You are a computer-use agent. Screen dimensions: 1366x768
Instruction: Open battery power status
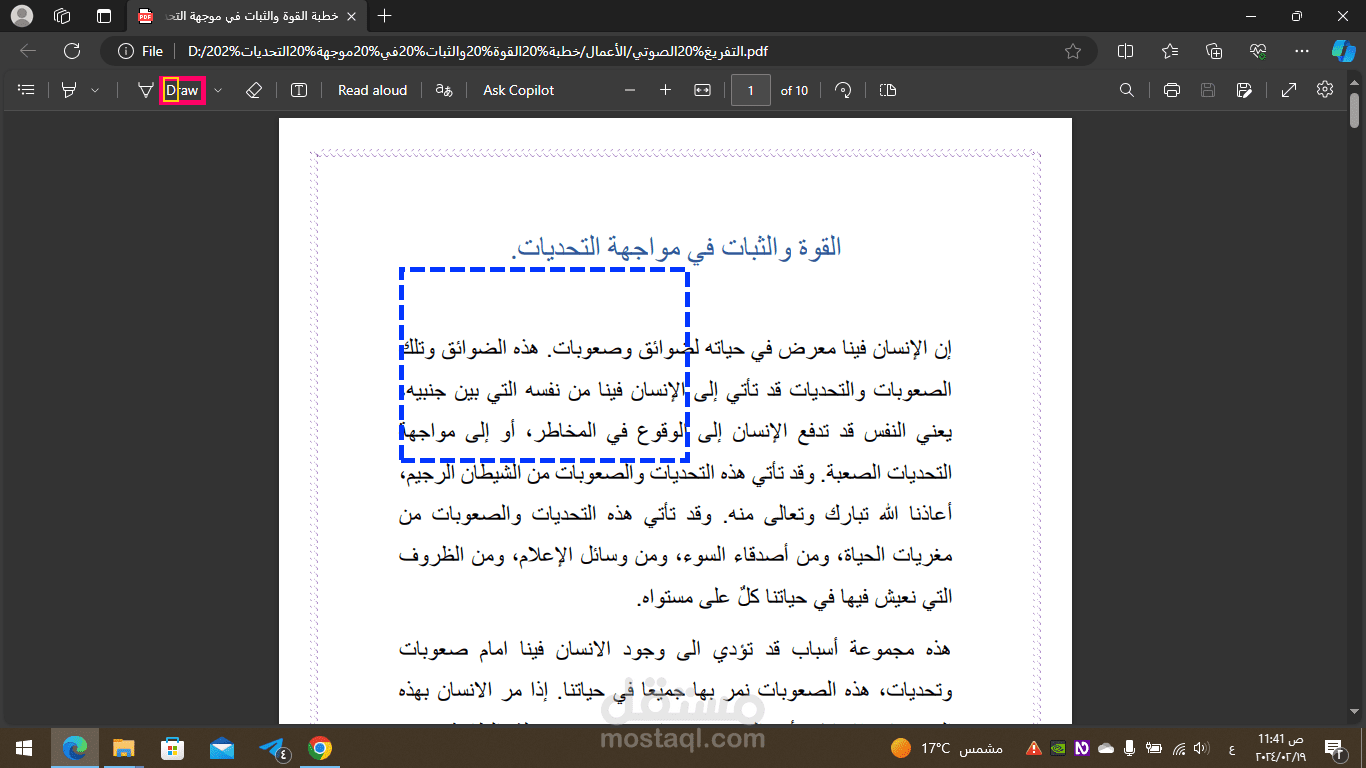(1153, 747)
